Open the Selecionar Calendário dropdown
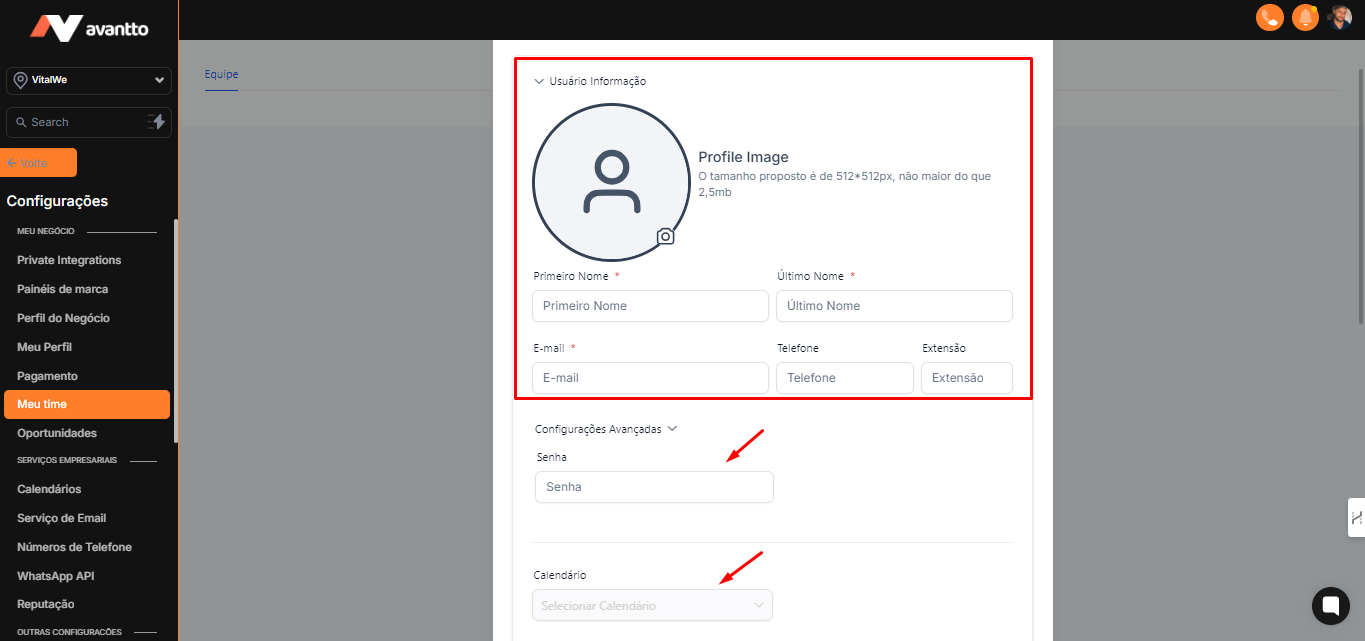This screenshot has width=1365, height=641. click(653, 606)
